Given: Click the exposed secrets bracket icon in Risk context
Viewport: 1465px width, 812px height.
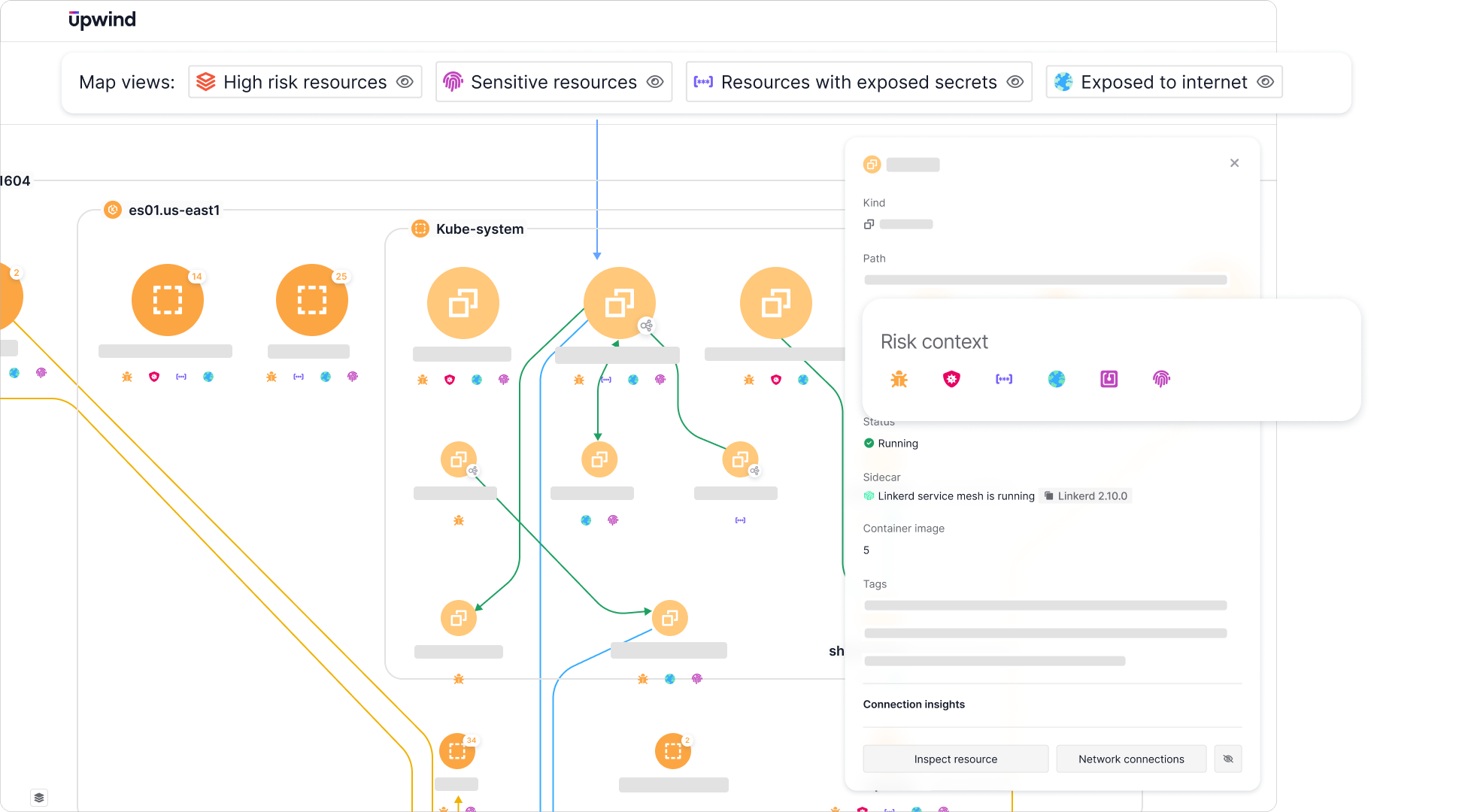Looking at the screenshot, I should [x=1004, y=379].
